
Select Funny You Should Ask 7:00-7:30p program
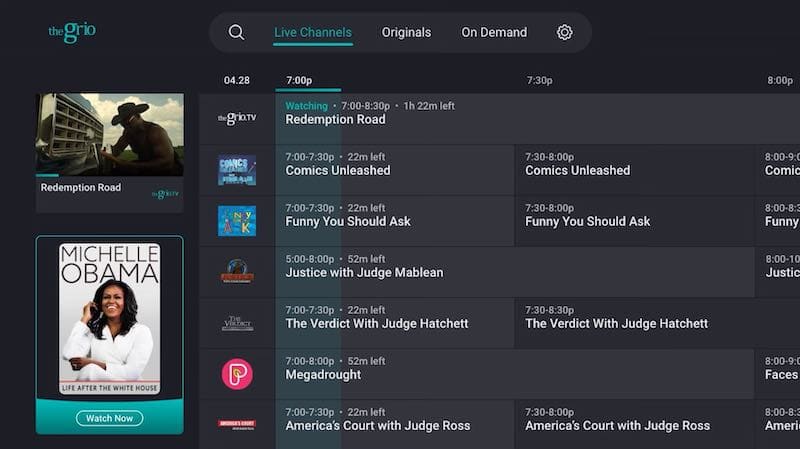point(394,221)
